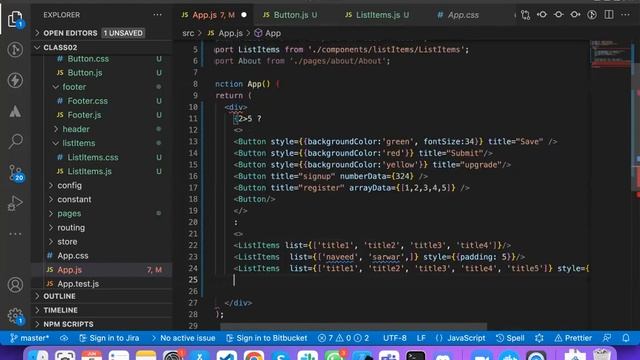
Task: Open changes with previous revision icon
Action: click(542, 15)
